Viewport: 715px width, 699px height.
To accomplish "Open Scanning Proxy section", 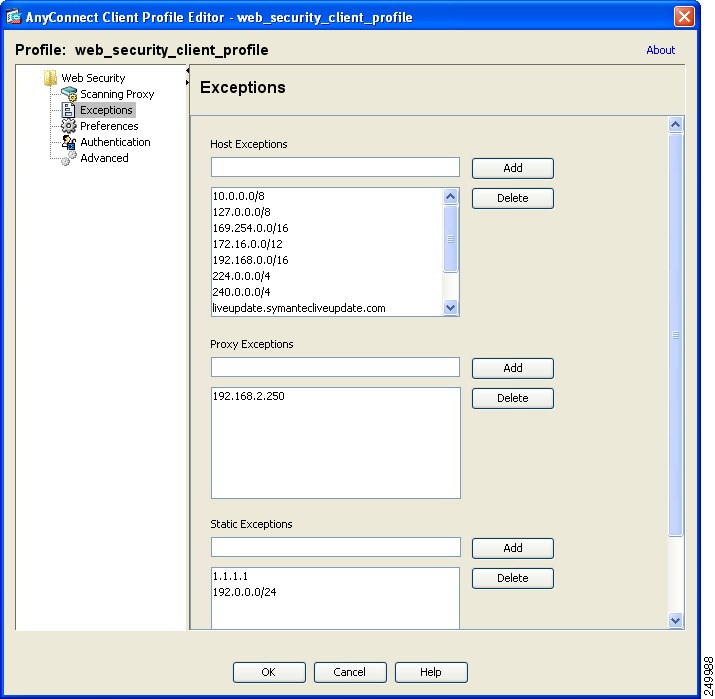I will 117,94.
